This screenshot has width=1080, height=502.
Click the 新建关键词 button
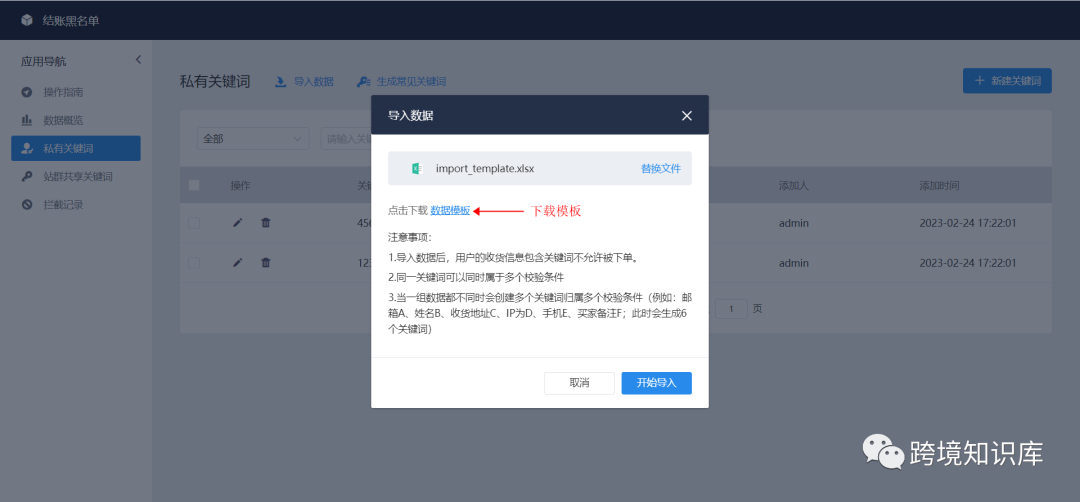(1007, 81)
